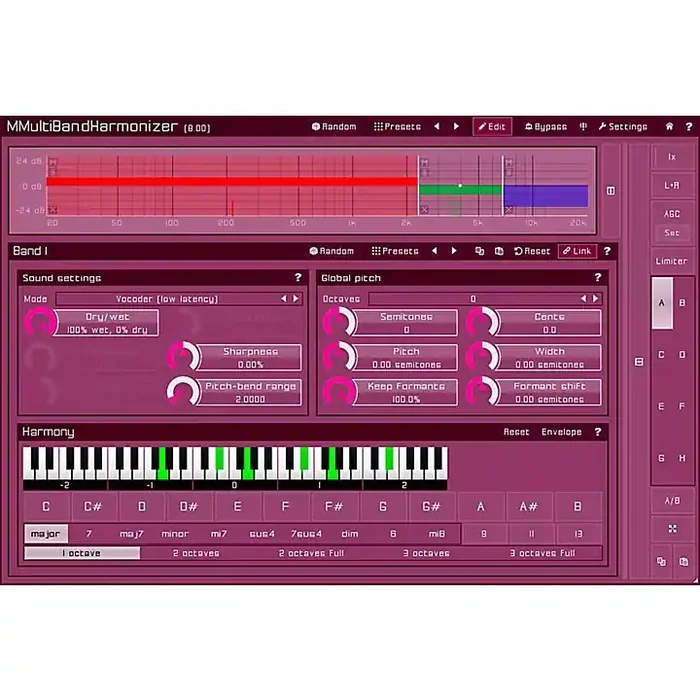Screen dimensions: 700x700
Task: Select next Band 1 preset arrow
Action: click(x=454, y=251)
